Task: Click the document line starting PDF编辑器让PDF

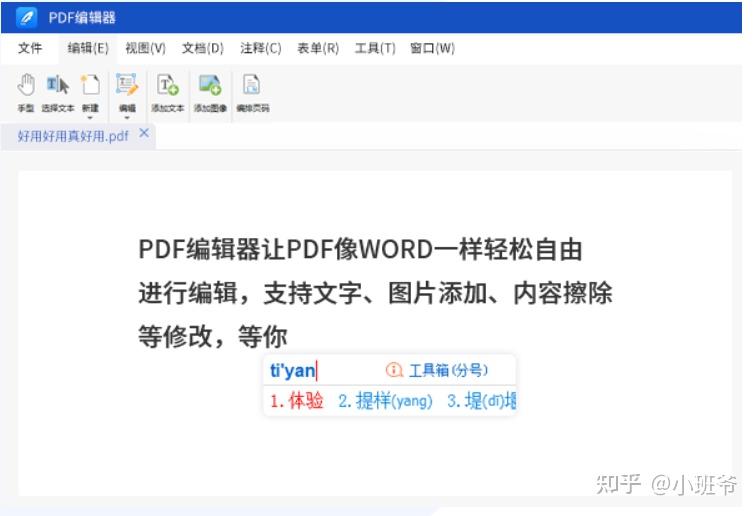Action: (x=361, y=249)
